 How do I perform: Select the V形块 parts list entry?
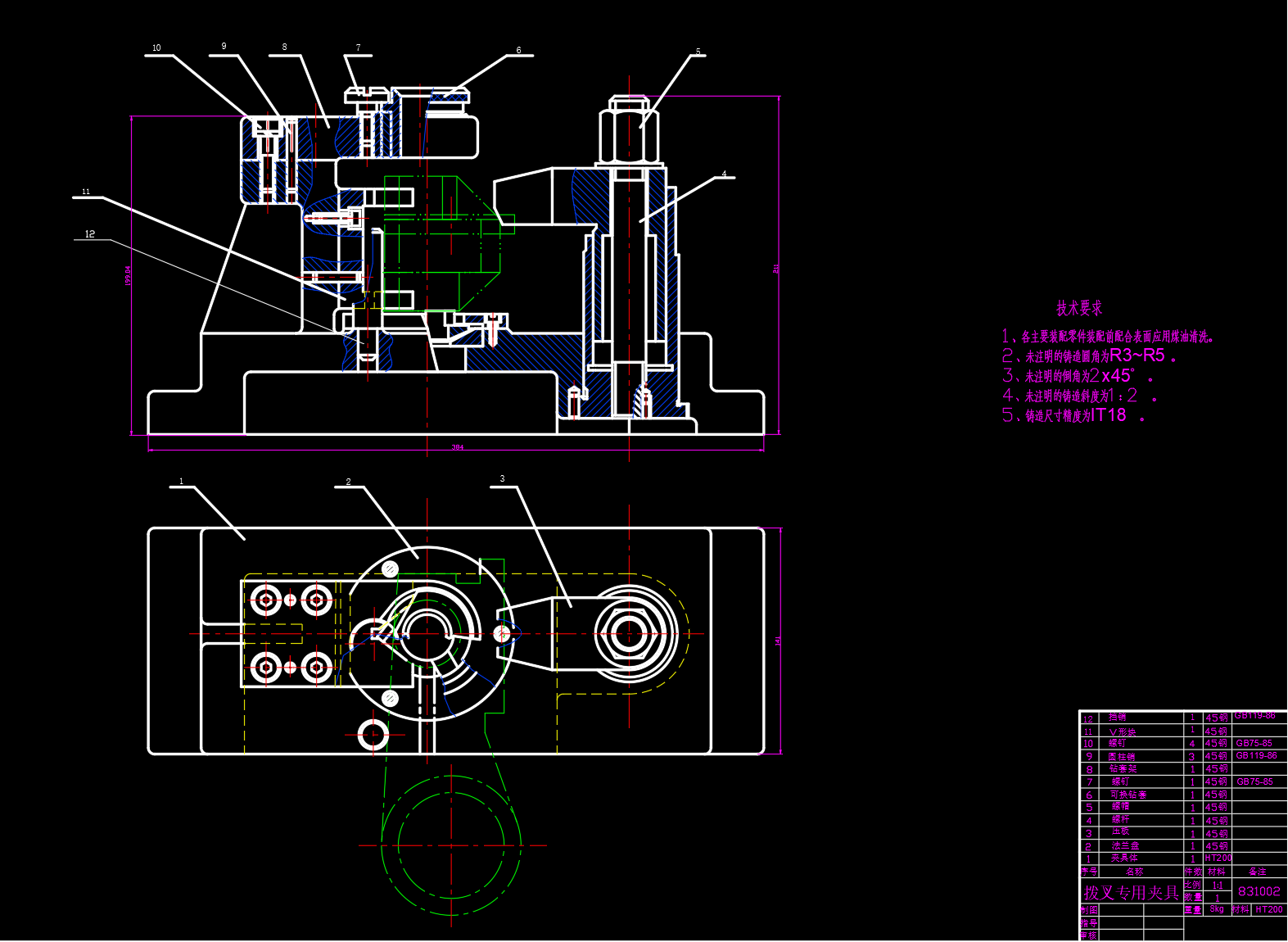tap(1122, 731)
